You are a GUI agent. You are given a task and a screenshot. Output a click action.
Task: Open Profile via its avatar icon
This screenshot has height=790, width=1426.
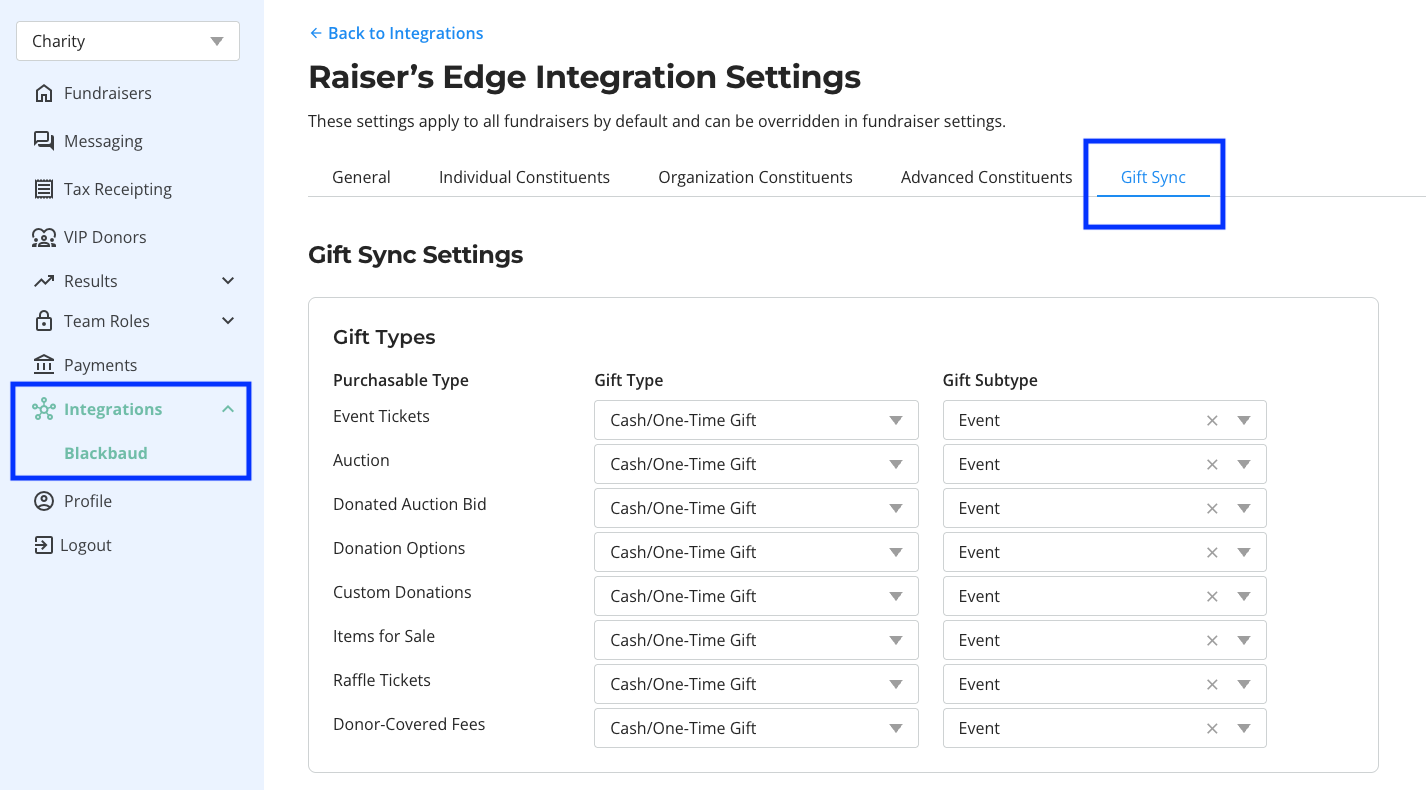click(x=45, y=500)
